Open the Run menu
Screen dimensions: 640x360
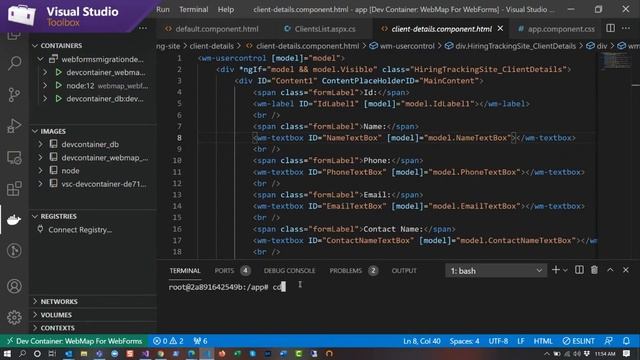coord(163,9)
